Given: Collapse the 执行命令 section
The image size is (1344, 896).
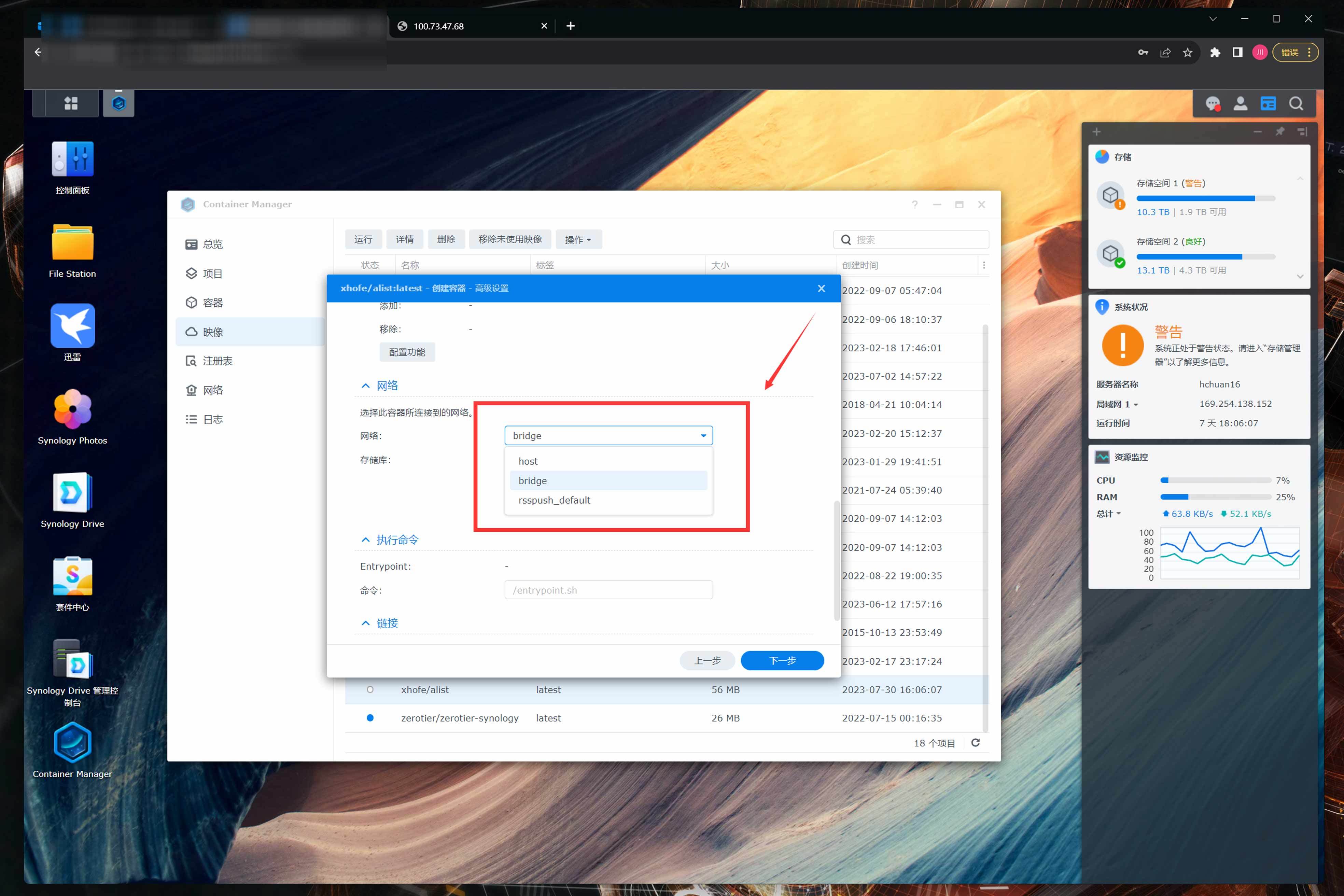Looking at the screenshot, I should pyautogui.click(x=366, y=540).
